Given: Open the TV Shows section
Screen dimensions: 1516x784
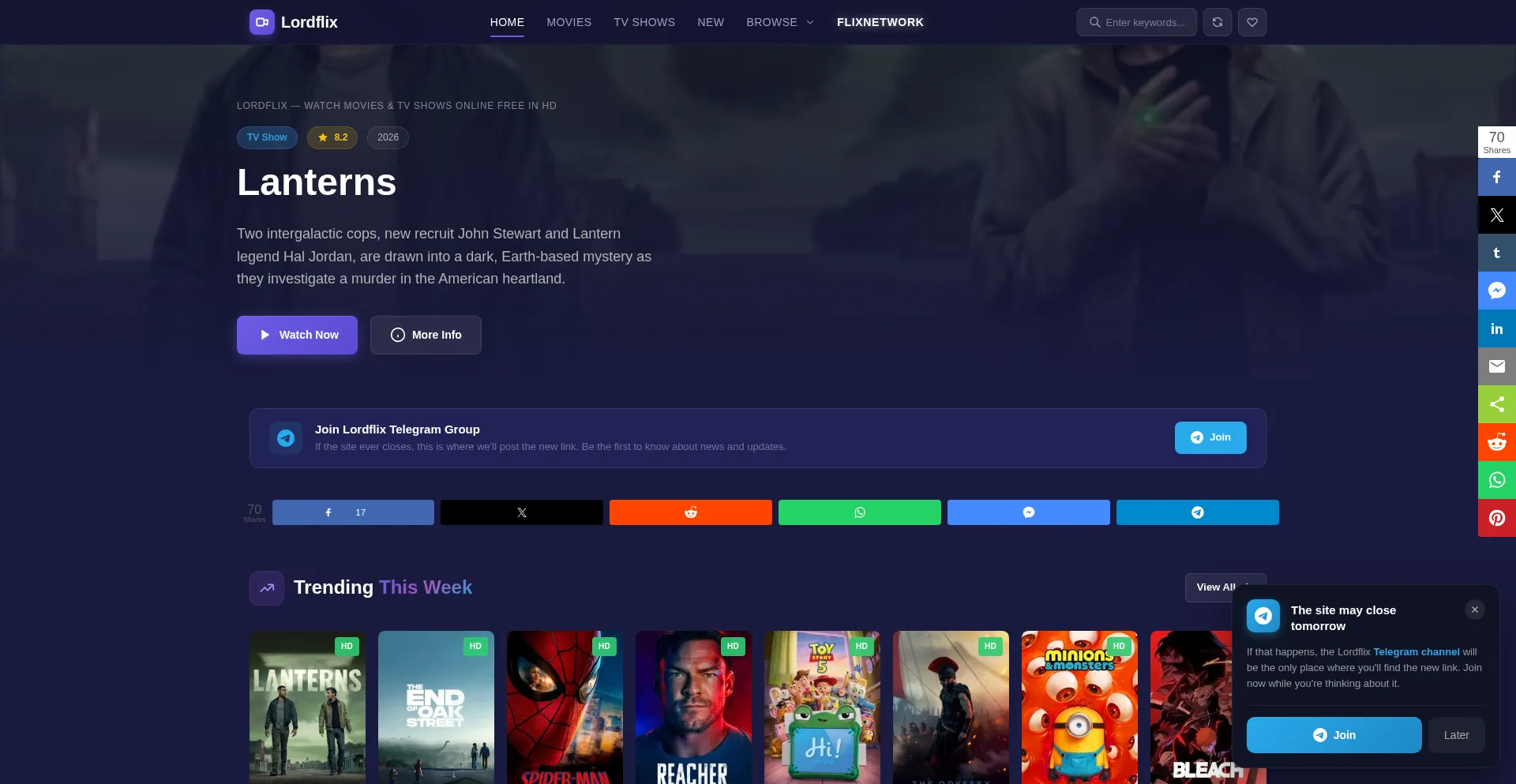Looking at the screenshot, I should (644, 22).
